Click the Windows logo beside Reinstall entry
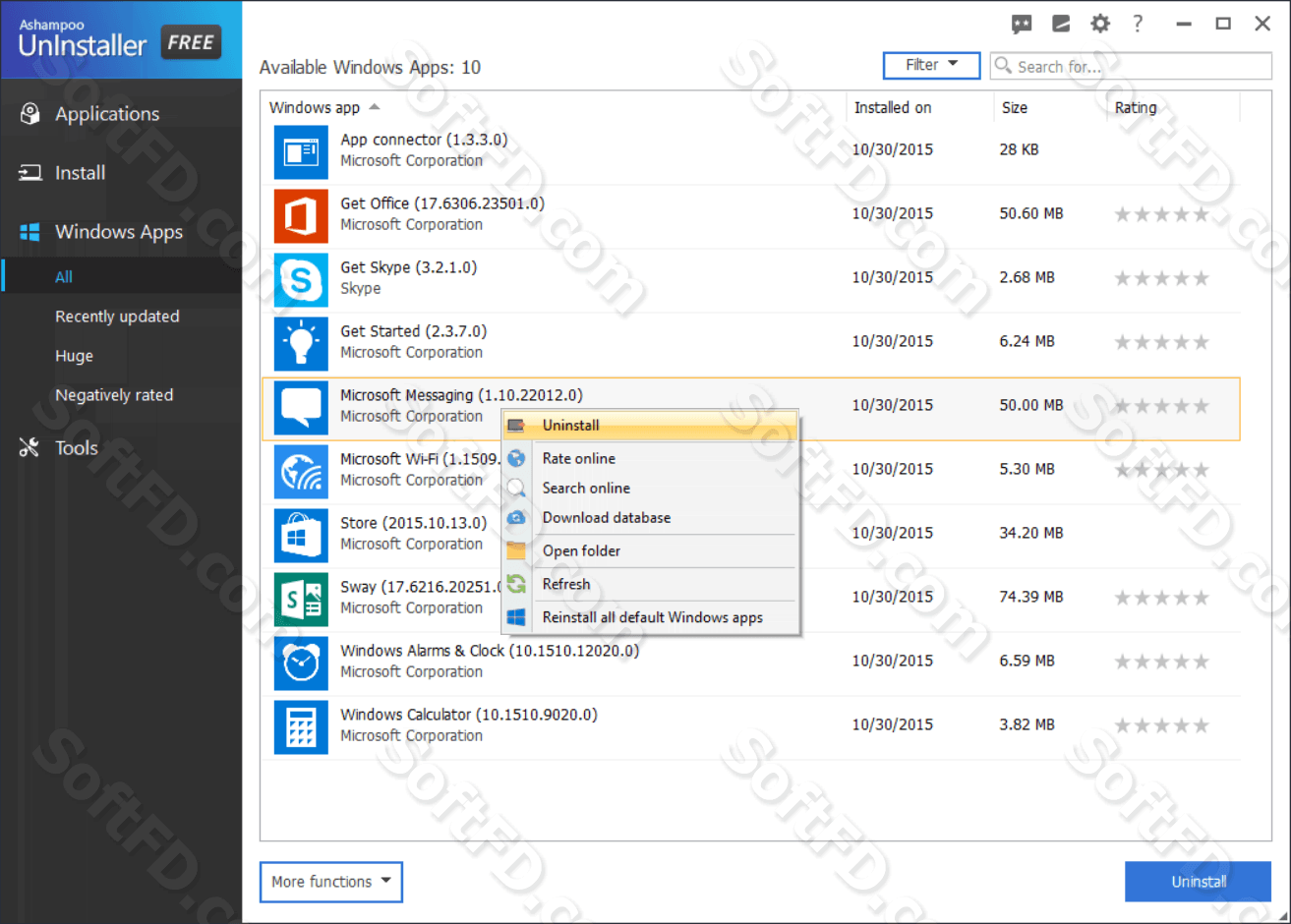 [516, 617]
